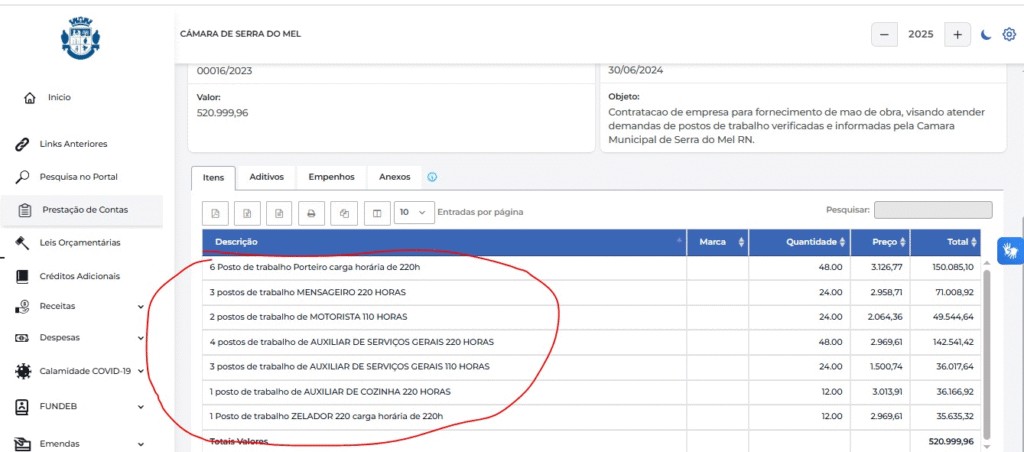
Task: Export the table to Excel
Action: click(x=247, y=212)
